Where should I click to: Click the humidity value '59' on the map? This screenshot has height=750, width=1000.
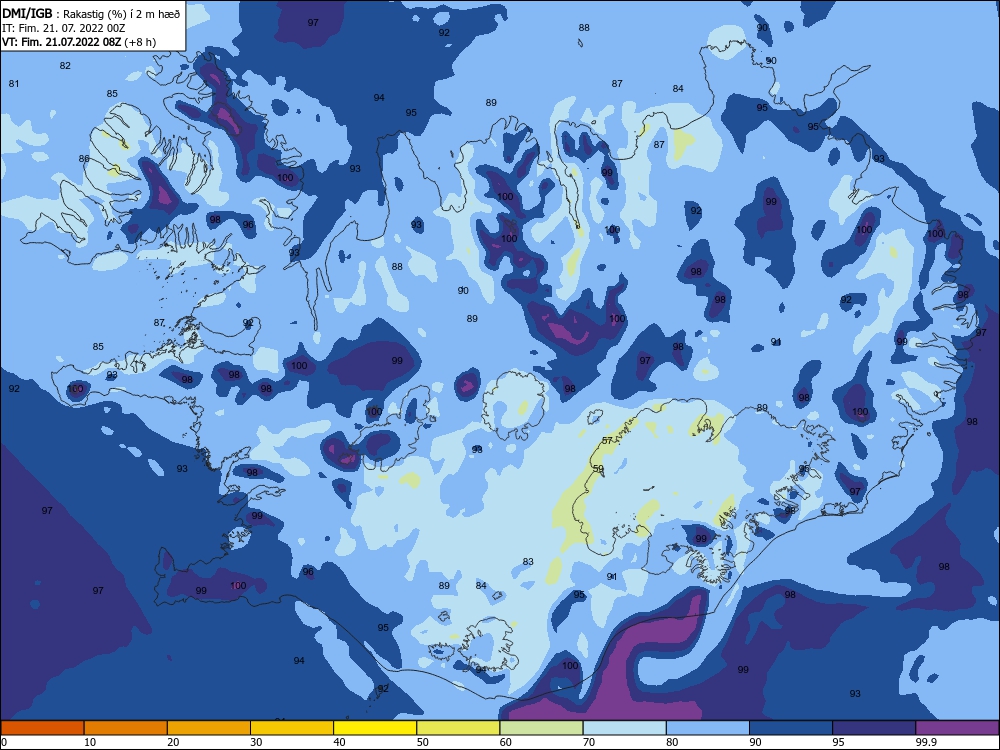(598, 468)
